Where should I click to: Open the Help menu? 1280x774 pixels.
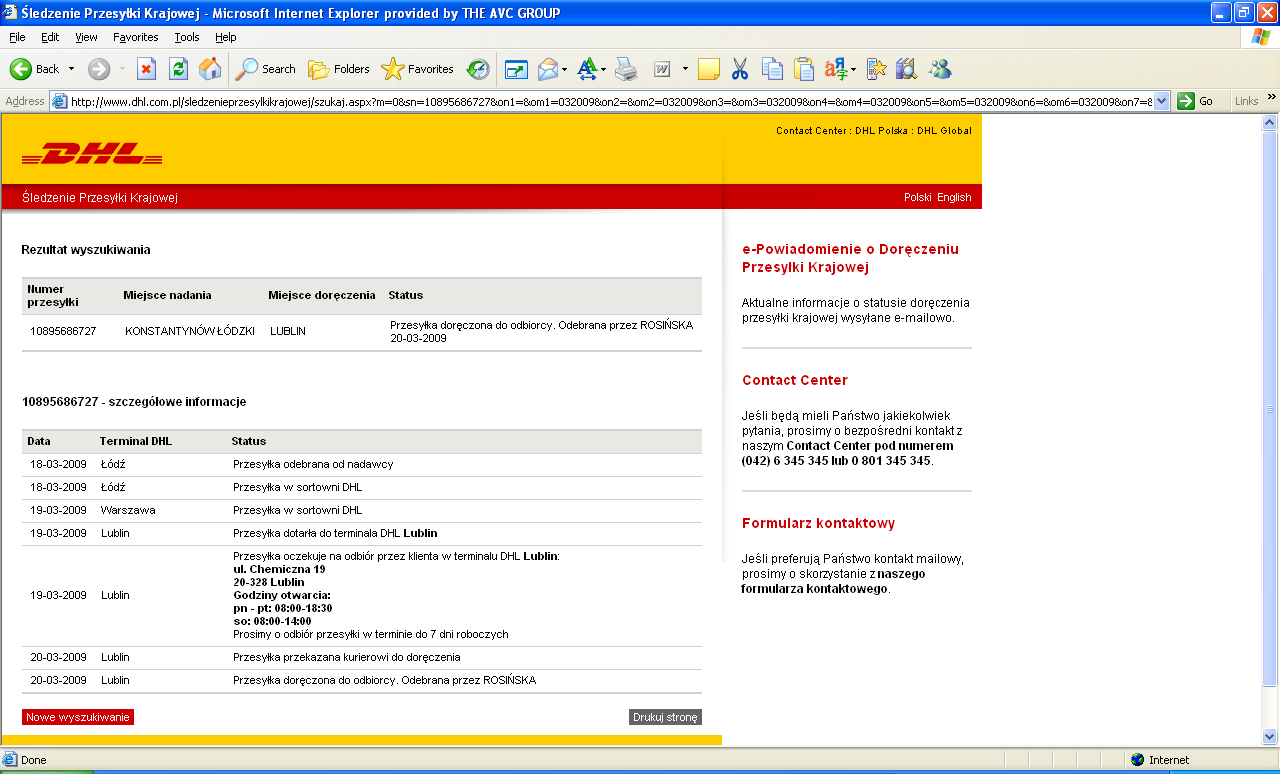(x=226, y=37)
